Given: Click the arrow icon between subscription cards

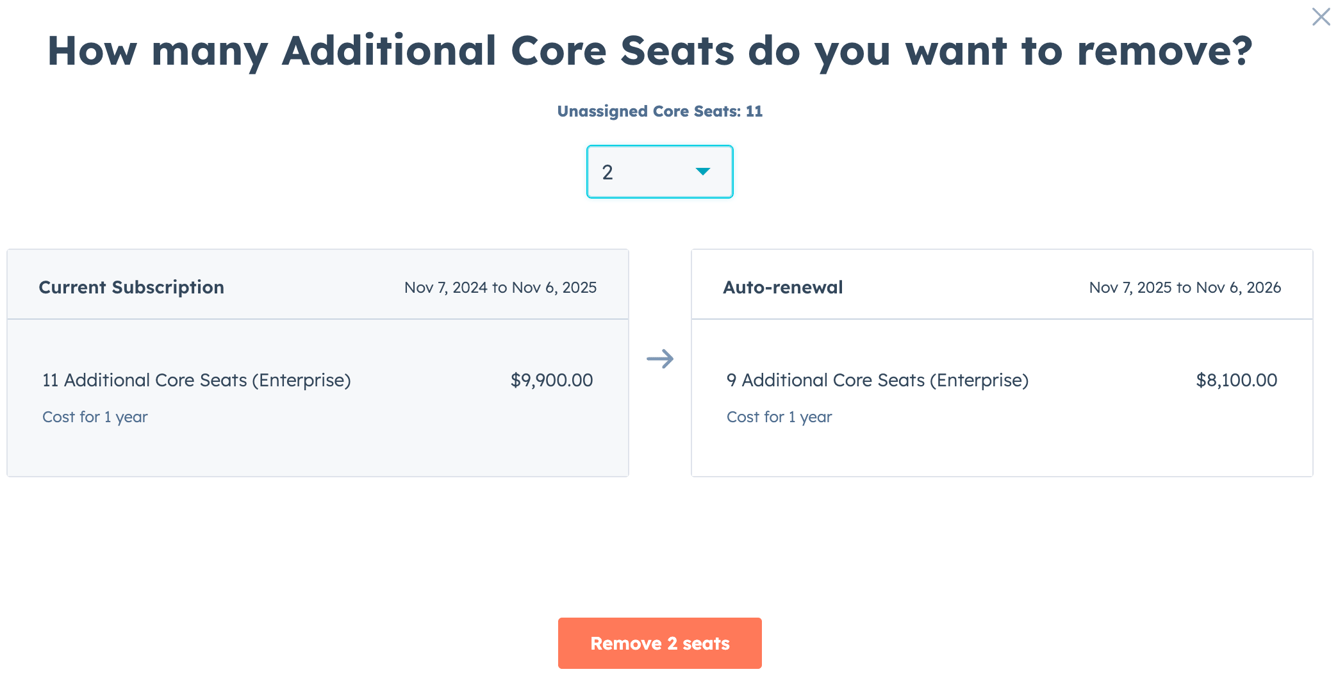Looking at the screenshot, I should tap(660, 358).
